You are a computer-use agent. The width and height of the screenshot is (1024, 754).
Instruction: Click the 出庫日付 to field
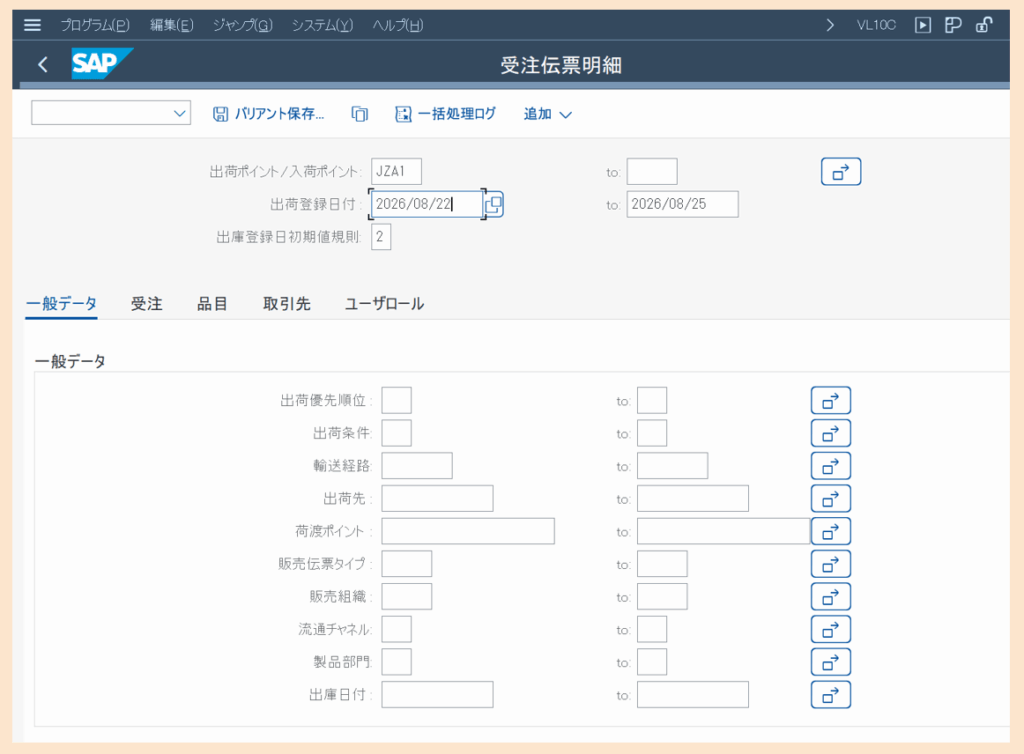(x=693, y=695)
